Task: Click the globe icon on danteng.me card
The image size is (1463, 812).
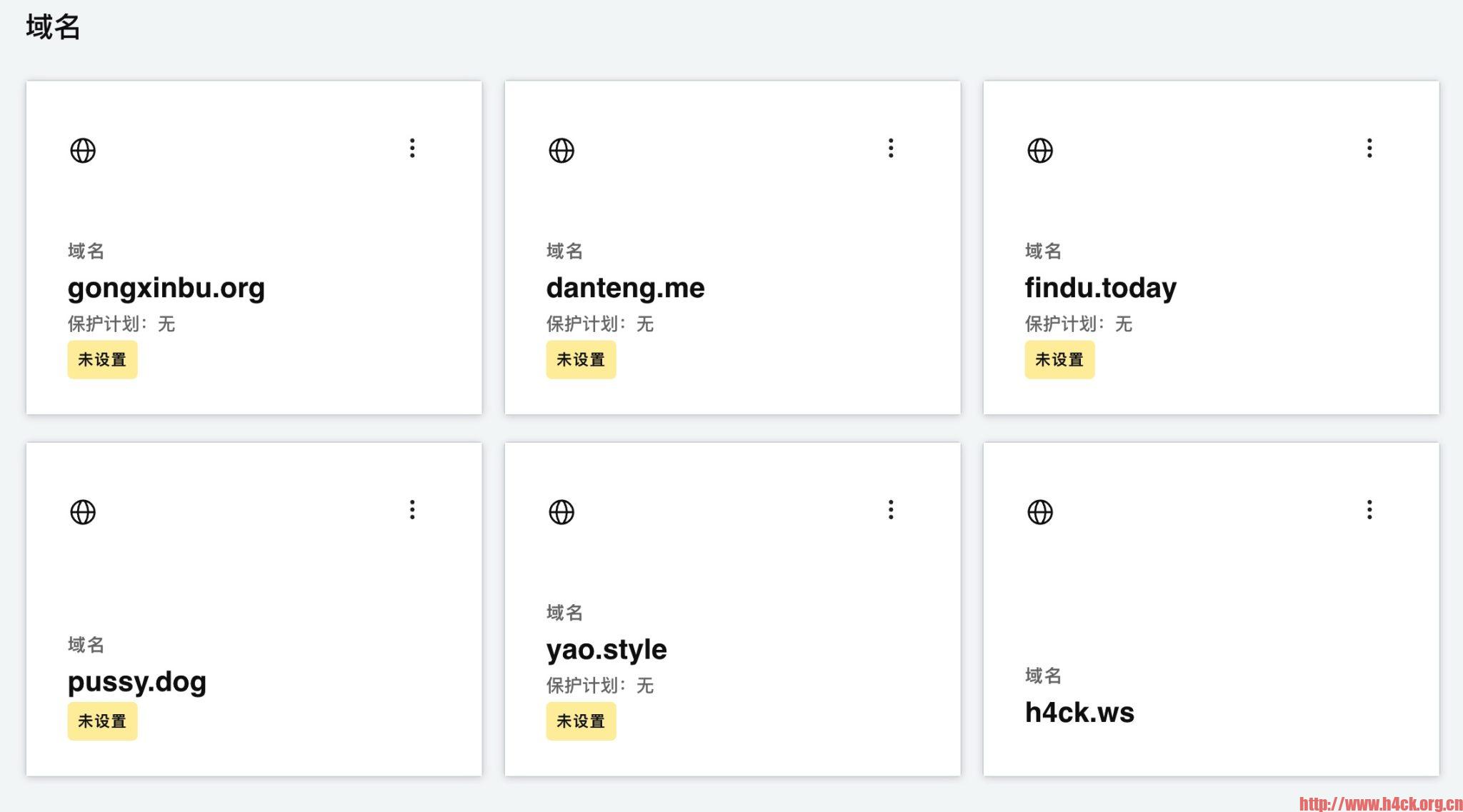Action: (561, 151)
